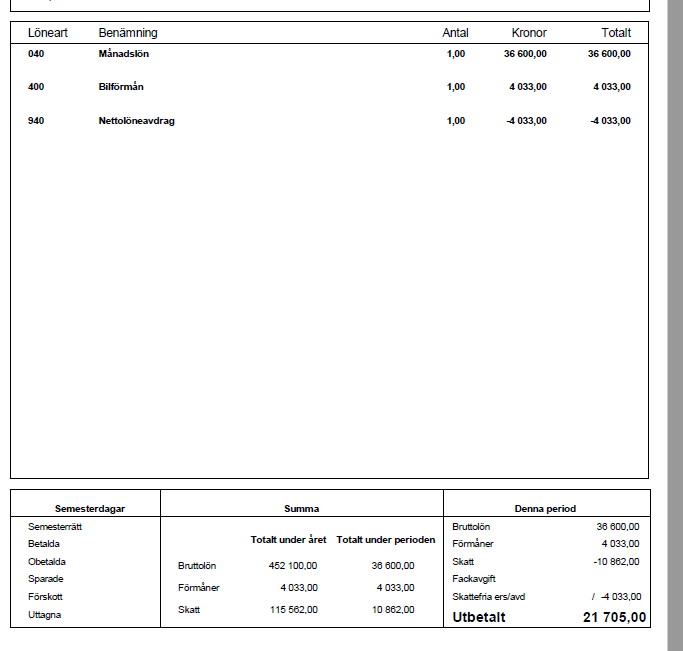Click yearly Förmåner 4 033,00 in Summa
Image resolution: width=683 pixels, height=651 pixels.
click(x=299, y=587)
